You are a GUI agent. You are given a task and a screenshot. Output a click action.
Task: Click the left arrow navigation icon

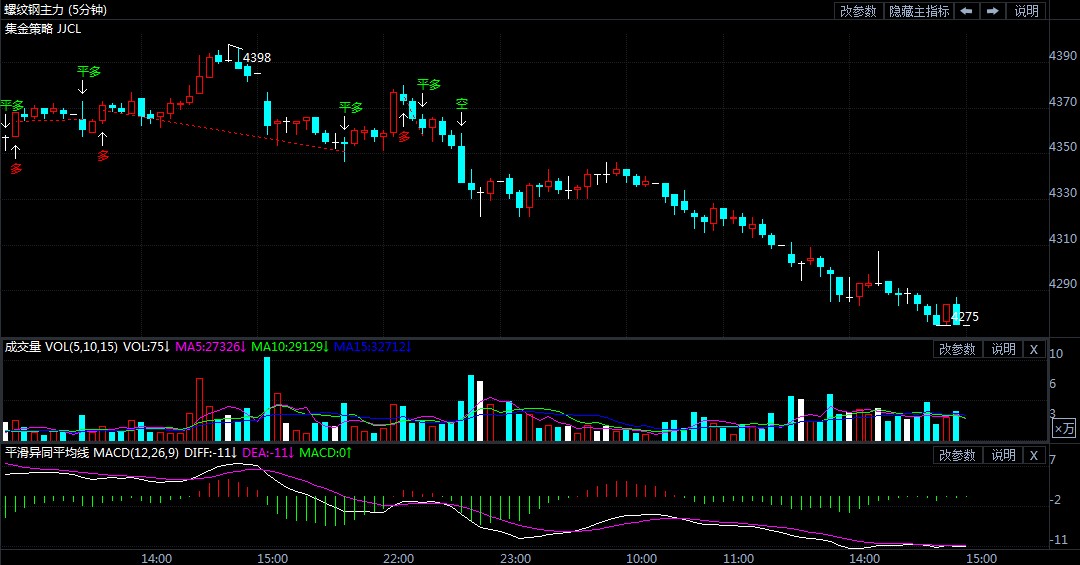[x=966, y=11]
